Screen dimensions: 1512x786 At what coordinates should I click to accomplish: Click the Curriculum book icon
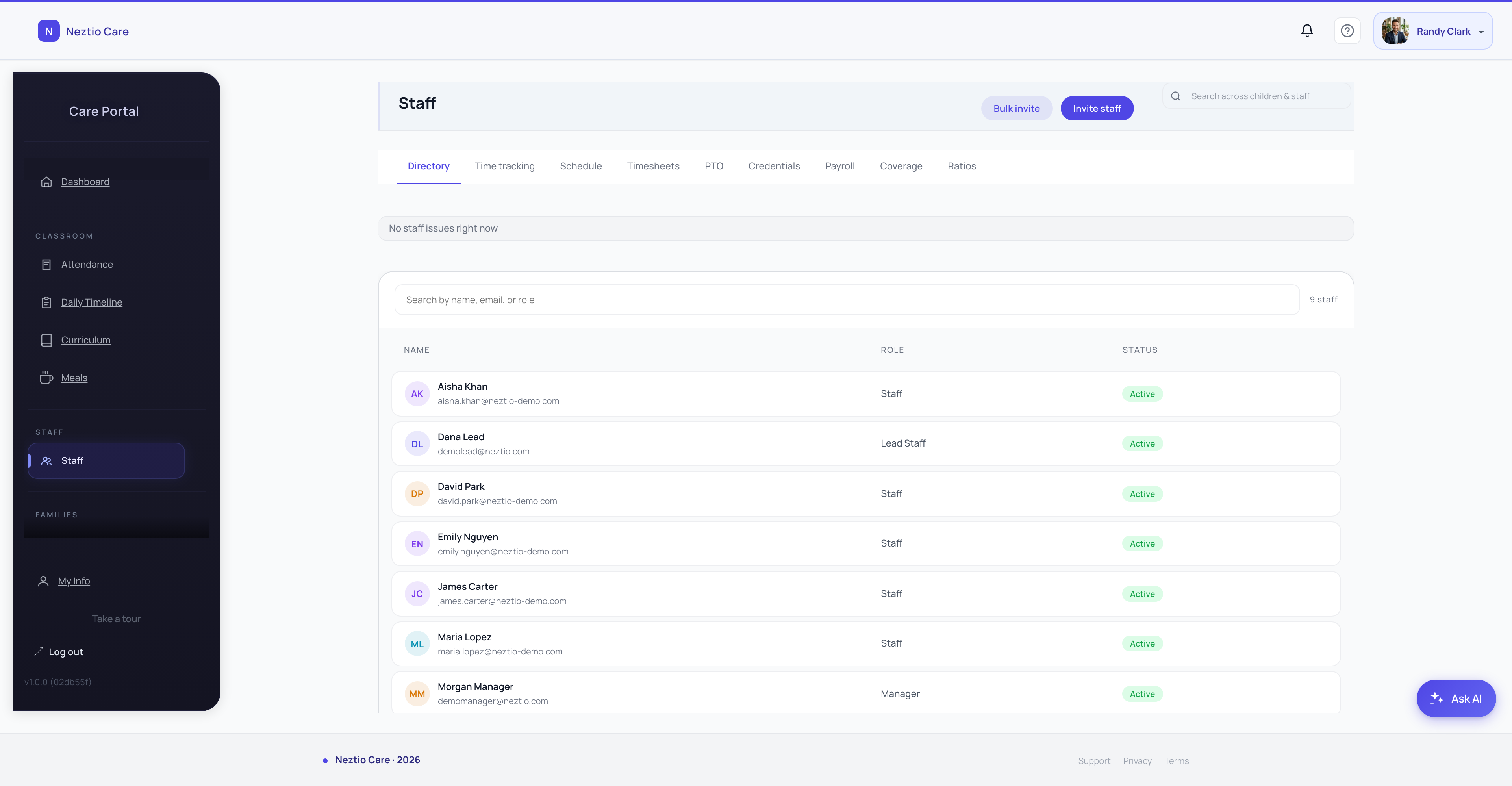(46, 340)
